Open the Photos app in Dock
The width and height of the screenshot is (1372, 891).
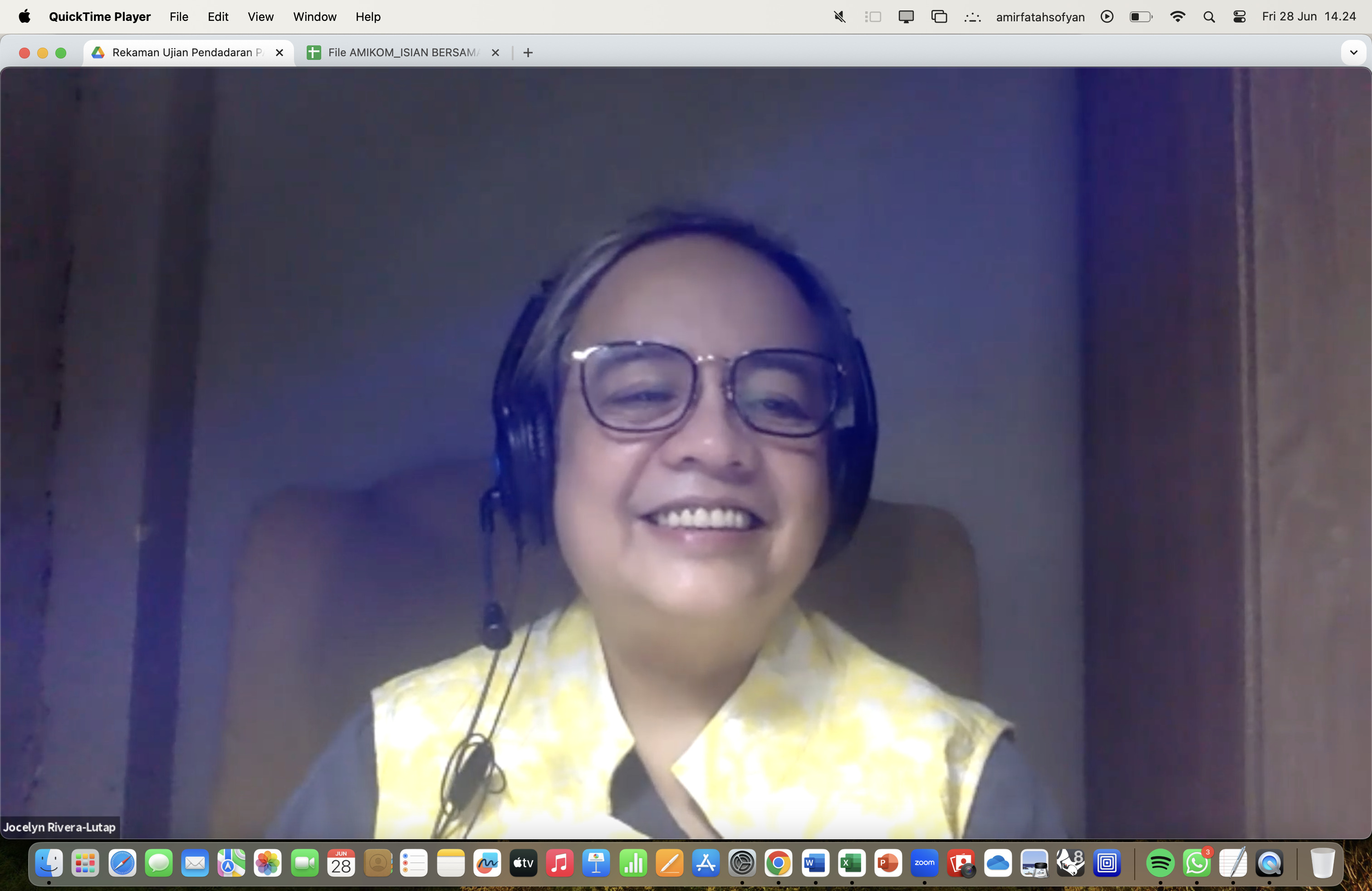tap(268, 863)
